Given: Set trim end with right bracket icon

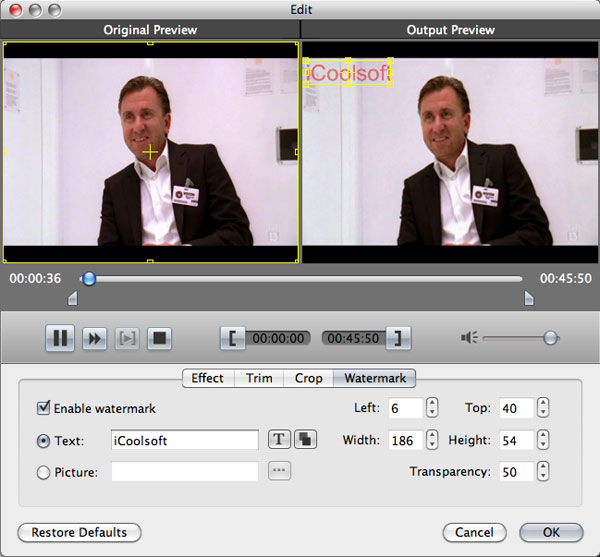Looking at the screenshot, I should 399,338.
